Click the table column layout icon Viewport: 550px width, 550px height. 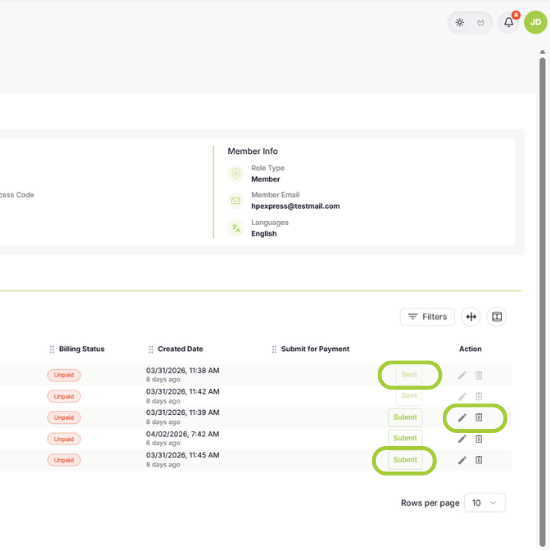click(x=497, y=317)
